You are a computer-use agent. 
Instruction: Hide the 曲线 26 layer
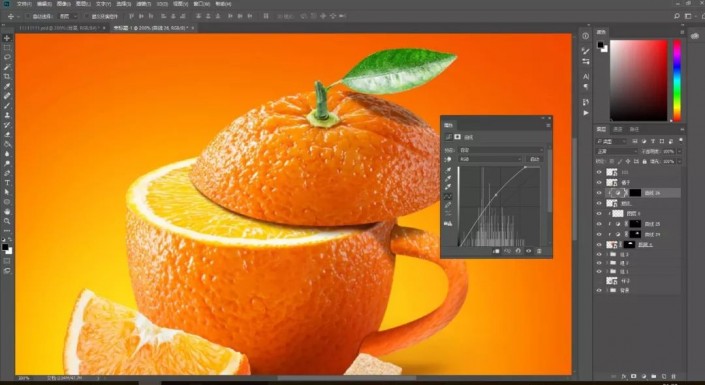(599, 193)
